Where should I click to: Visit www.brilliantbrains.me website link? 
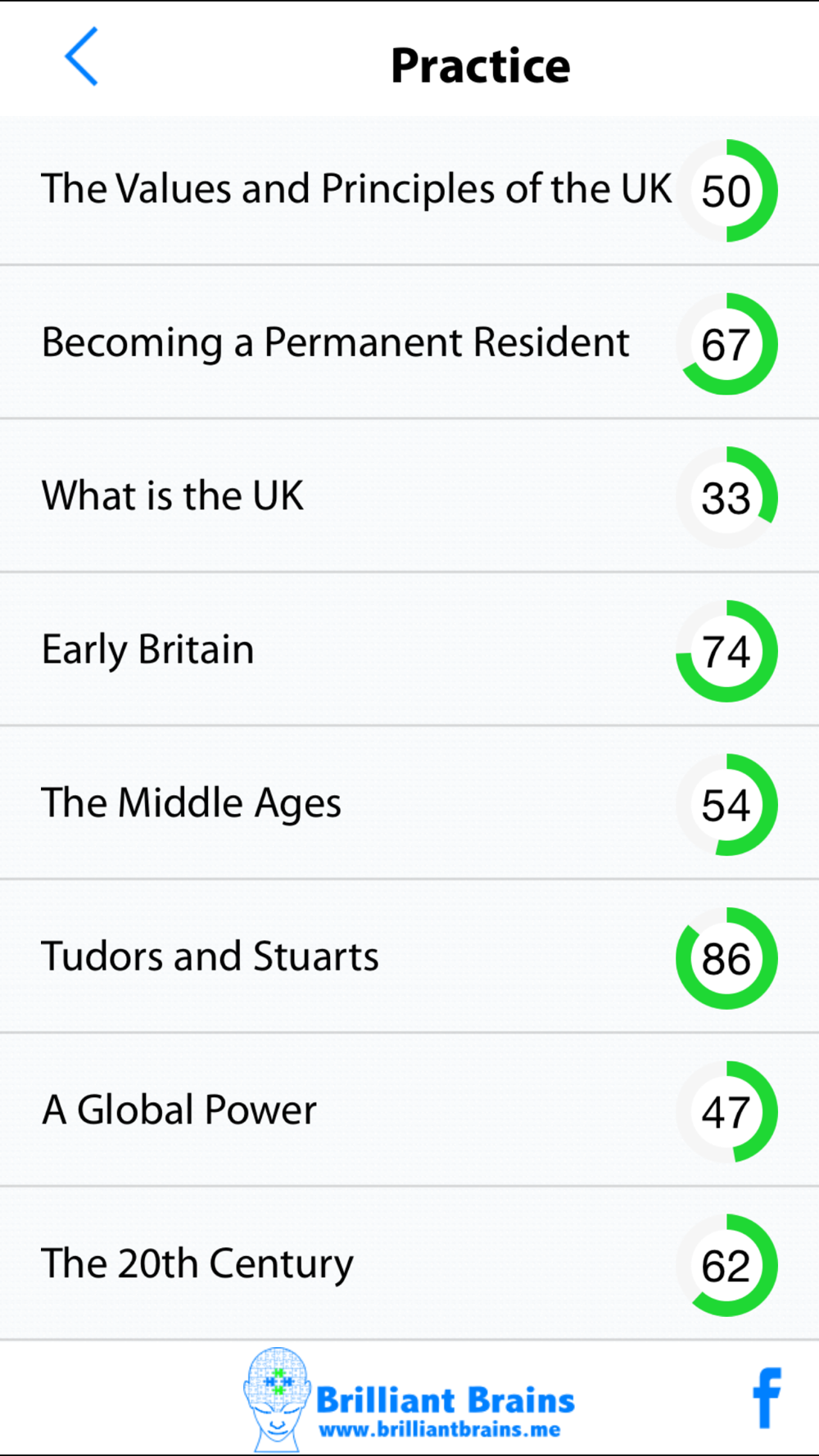440,1431
